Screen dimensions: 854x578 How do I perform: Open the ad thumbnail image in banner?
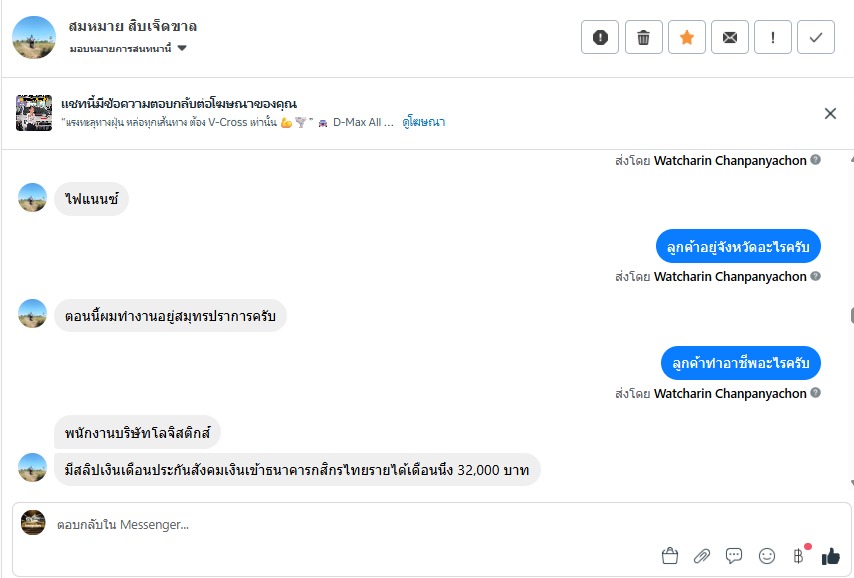pyautogui.click(x=34, y=113)
